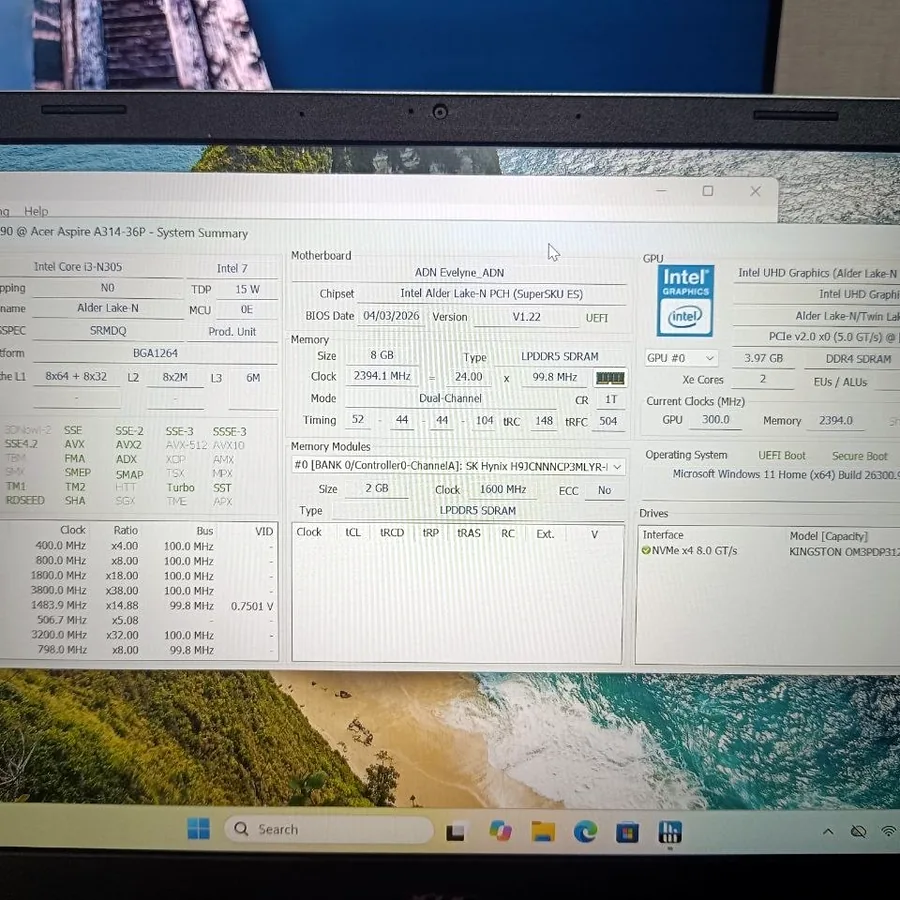Click the Windows Start button

[199, 828]
